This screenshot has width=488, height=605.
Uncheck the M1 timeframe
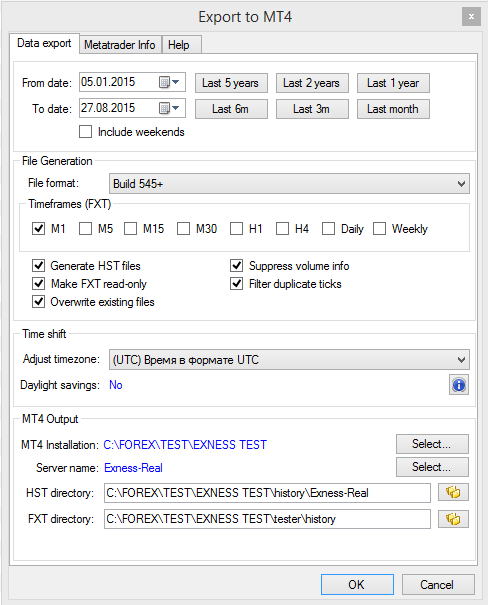click(x=38, y=228)
